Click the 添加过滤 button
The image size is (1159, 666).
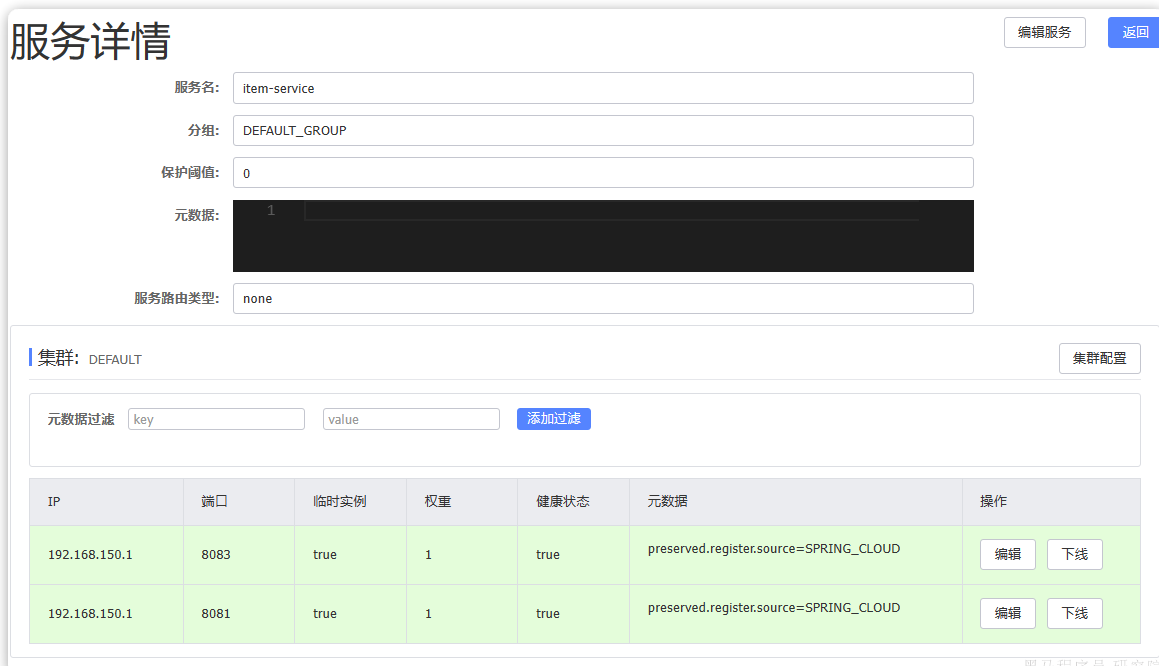pyautogui.click(x=553, y=418)
